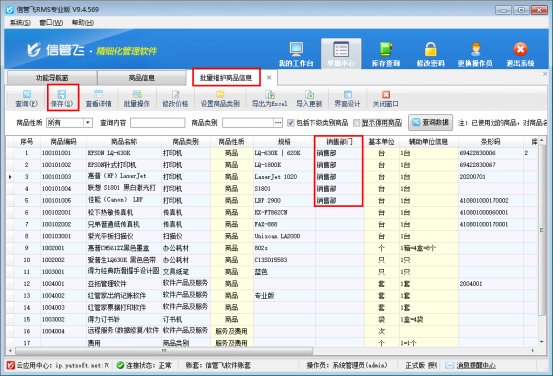This screenshot has height=376, width=553.
Task: Click 销售部门 column header
Action: coord(339,141)
